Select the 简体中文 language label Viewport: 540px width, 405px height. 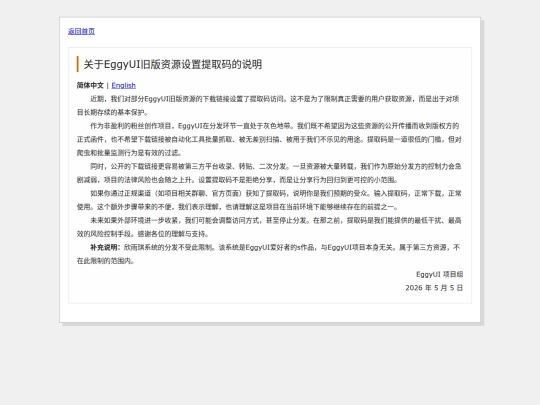(90, 85)
